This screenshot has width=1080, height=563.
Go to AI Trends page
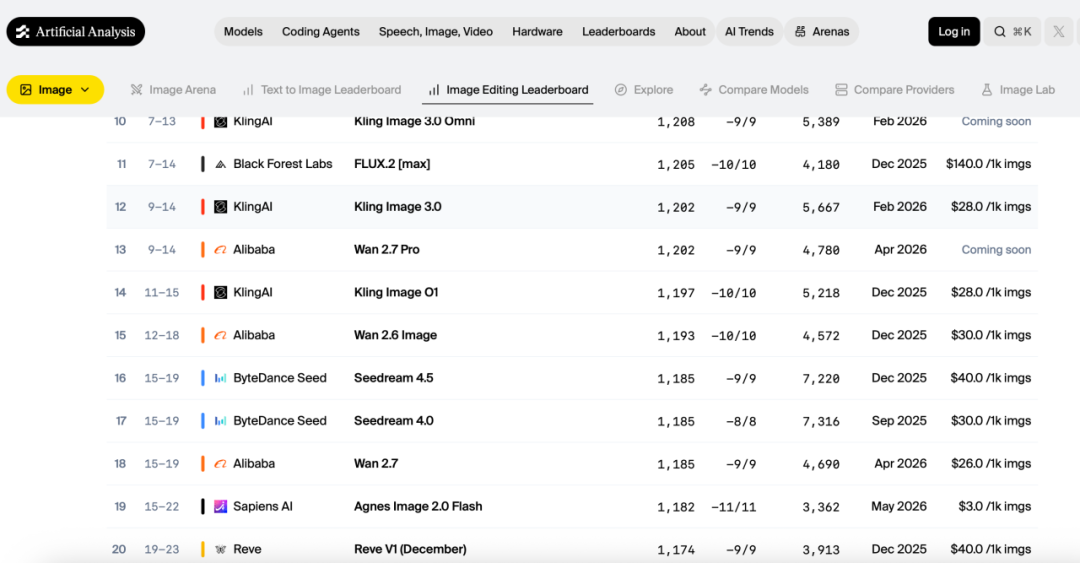pos(749,32)
